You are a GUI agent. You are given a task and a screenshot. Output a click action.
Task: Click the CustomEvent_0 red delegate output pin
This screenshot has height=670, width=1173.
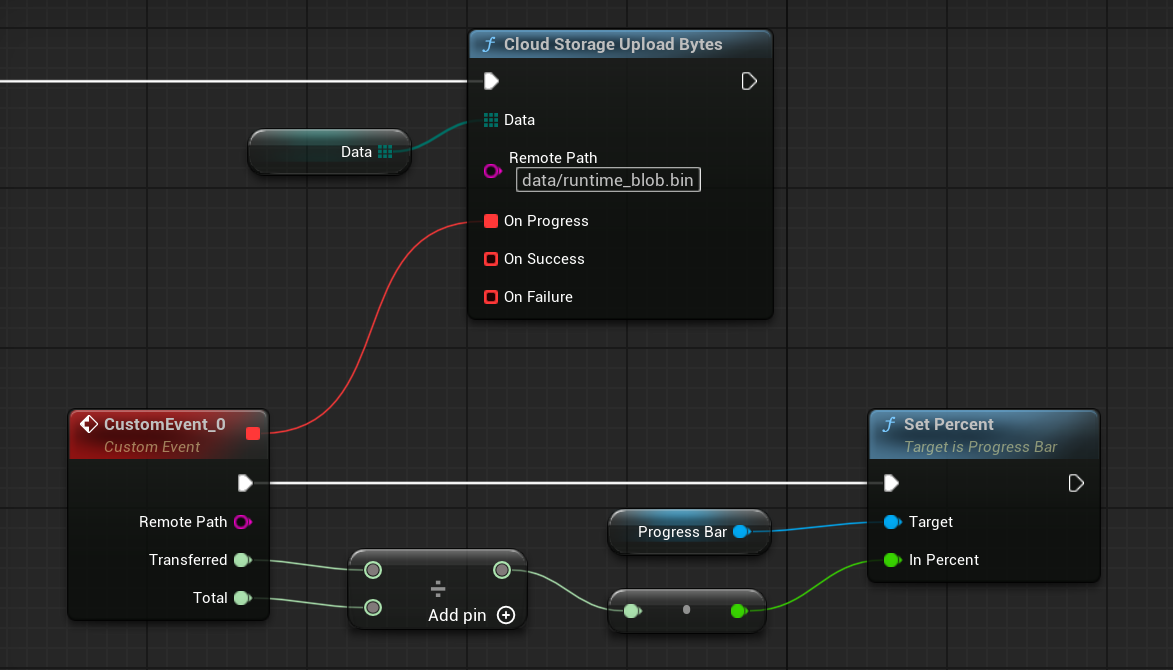[x=253, y=433]
